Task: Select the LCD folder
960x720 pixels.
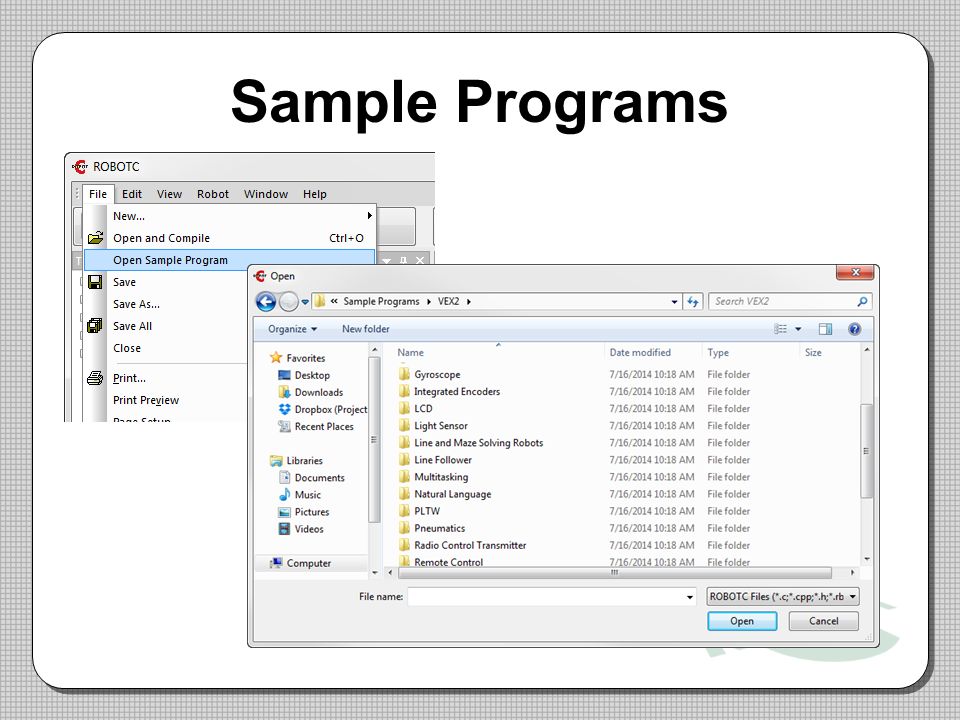Action: point(416,409)
